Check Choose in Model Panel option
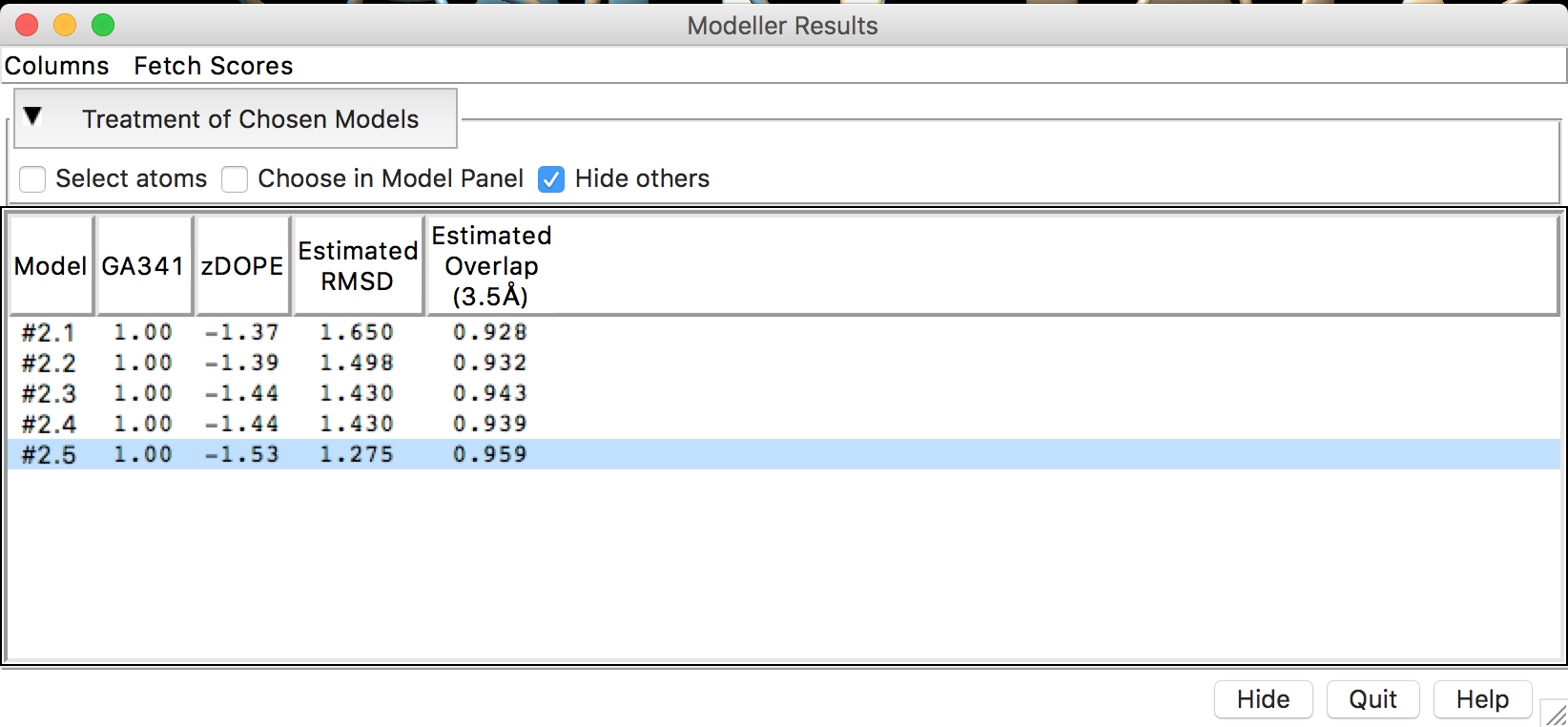Viewport: 1568px width, 727px height. point(236,179)
